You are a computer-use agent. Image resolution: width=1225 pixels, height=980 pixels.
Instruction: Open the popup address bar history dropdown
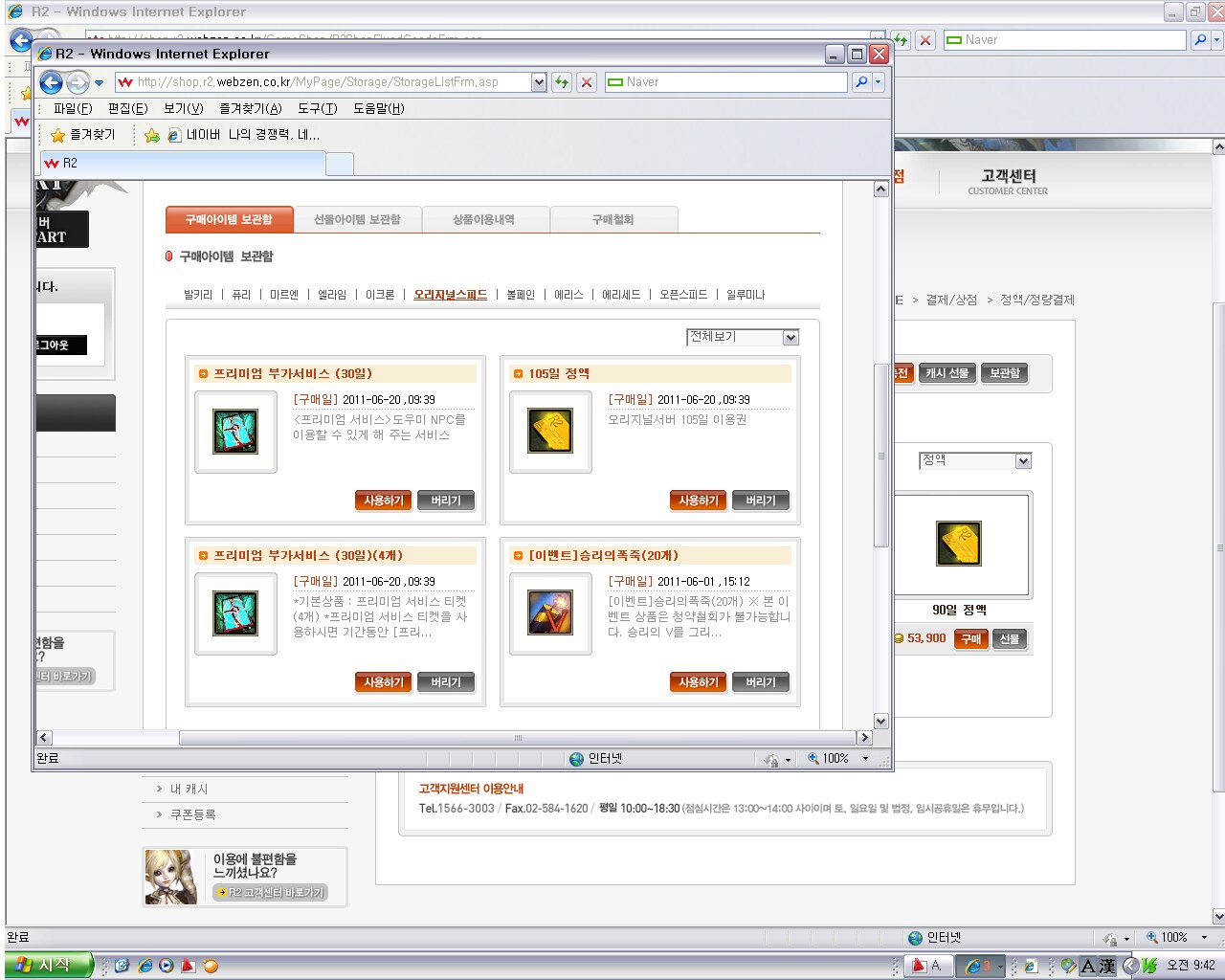(x=539, y=82)
